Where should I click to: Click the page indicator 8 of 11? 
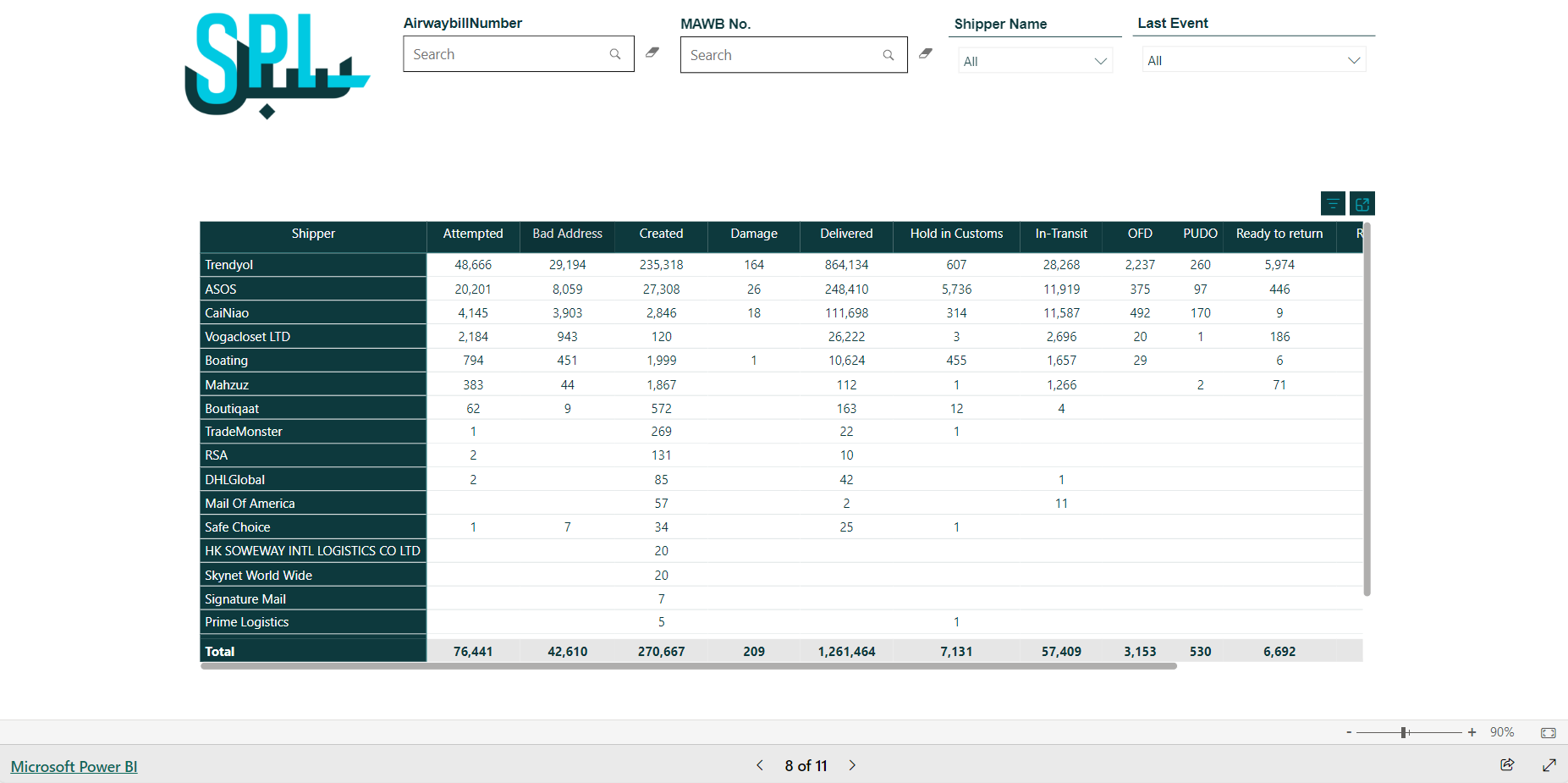(x=806, y=765)
